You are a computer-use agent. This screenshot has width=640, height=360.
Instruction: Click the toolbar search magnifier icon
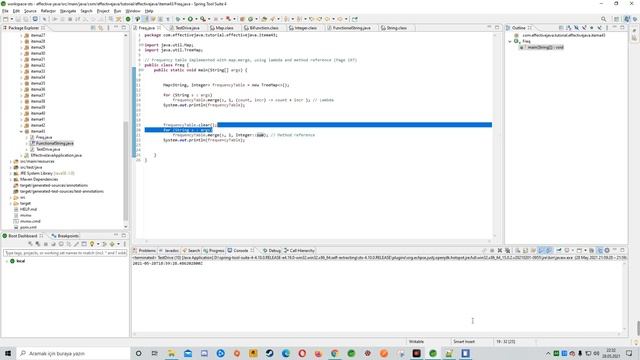click(x=603, y=19)
